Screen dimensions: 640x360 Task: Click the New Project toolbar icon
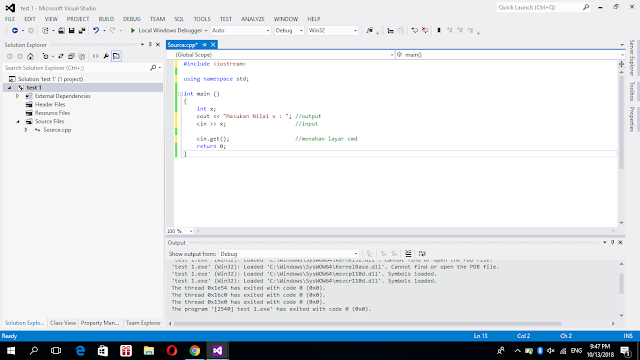tap(45, 31)
